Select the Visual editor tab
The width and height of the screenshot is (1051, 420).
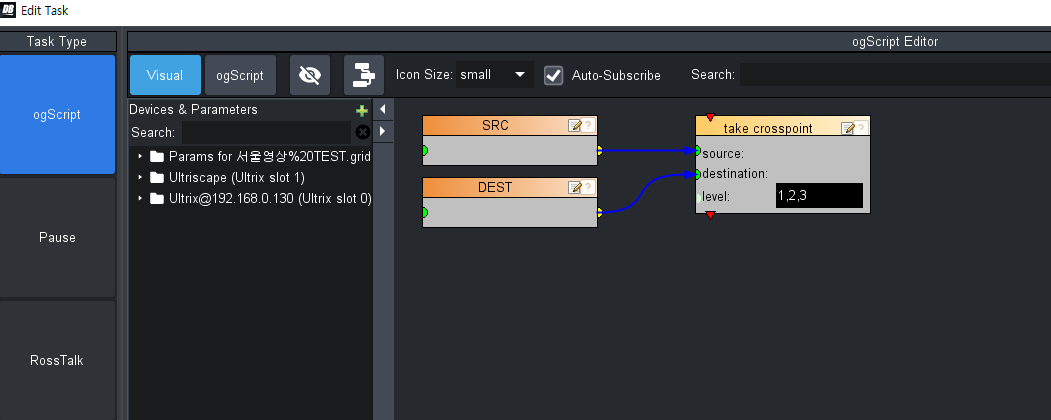click(x=165, y=75)
